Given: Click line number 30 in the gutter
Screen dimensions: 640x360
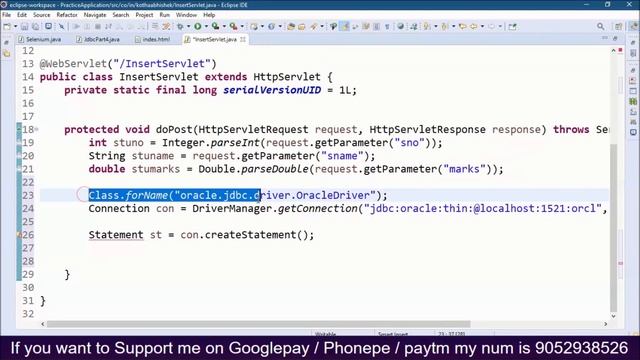Looking at the screenshot, I should point(28,287).
